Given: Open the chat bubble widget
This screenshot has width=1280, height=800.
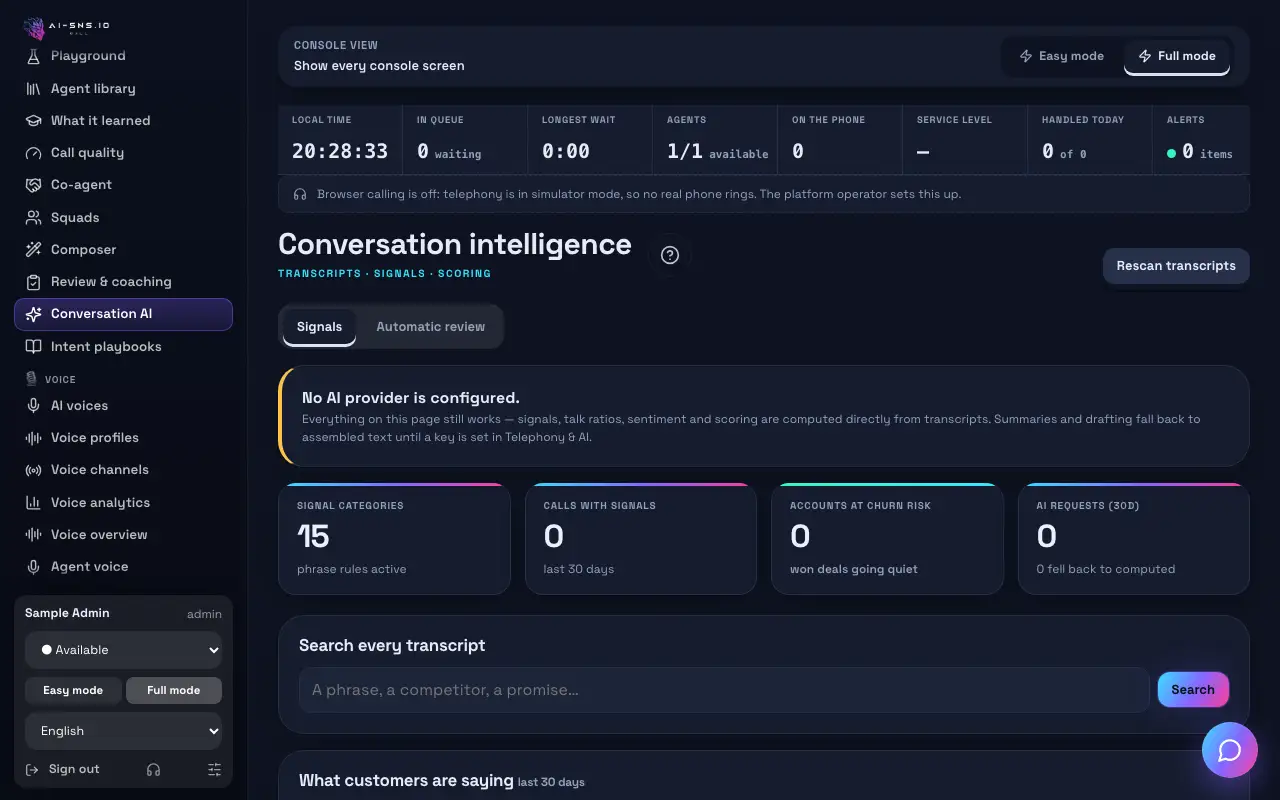Looking at the screenshot, I should [1230, 750].
